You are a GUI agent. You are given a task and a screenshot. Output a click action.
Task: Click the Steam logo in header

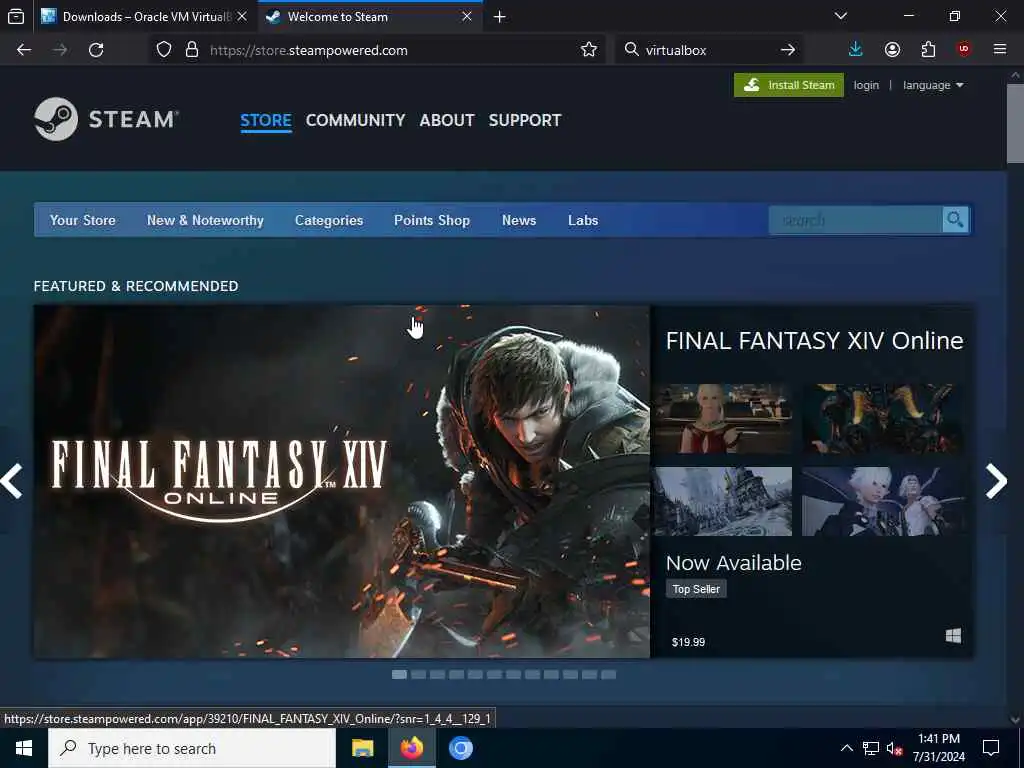coord(106,120)
